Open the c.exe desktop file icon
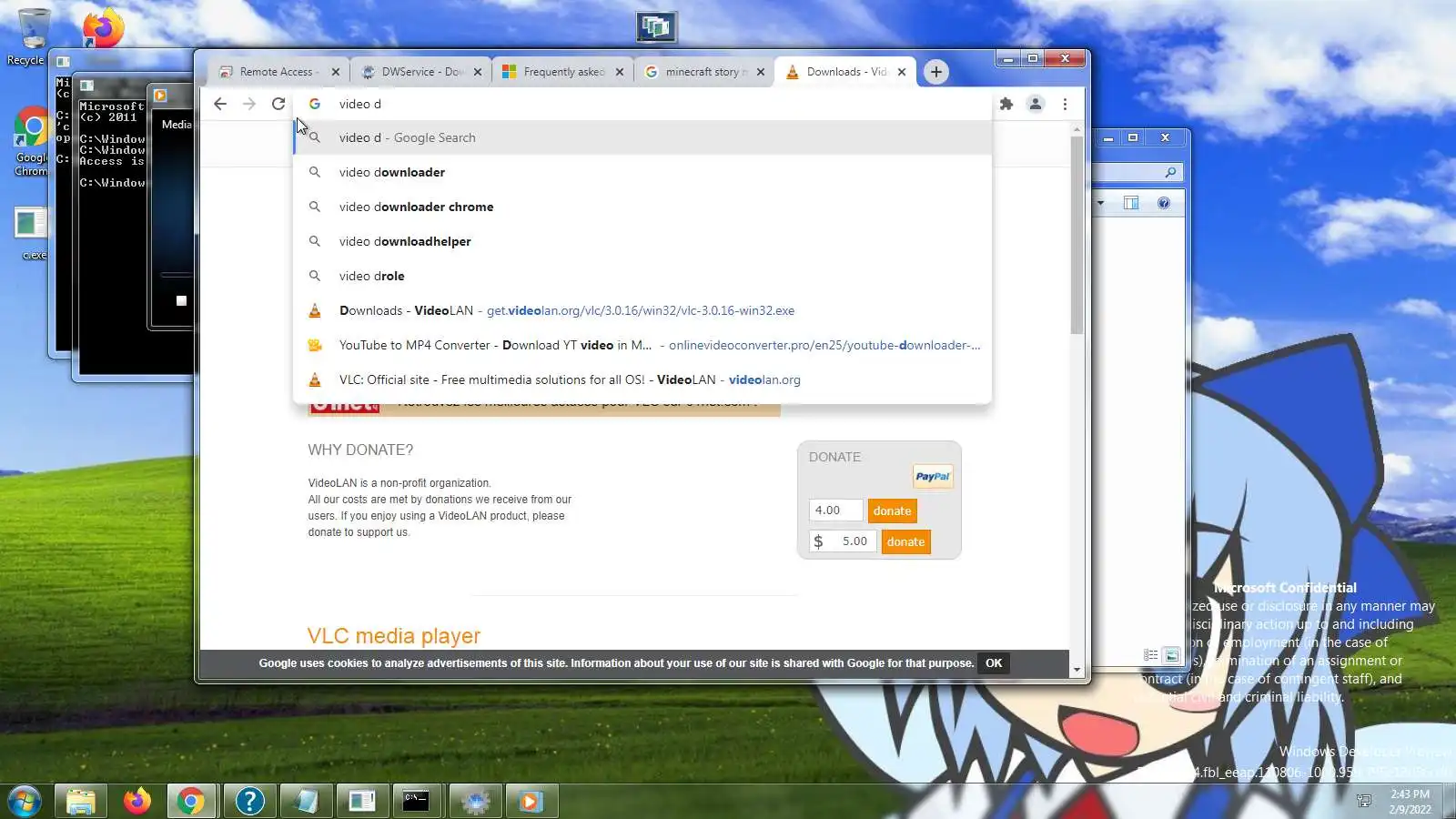This screenshot has width=1456, height=819. point(32,234)
